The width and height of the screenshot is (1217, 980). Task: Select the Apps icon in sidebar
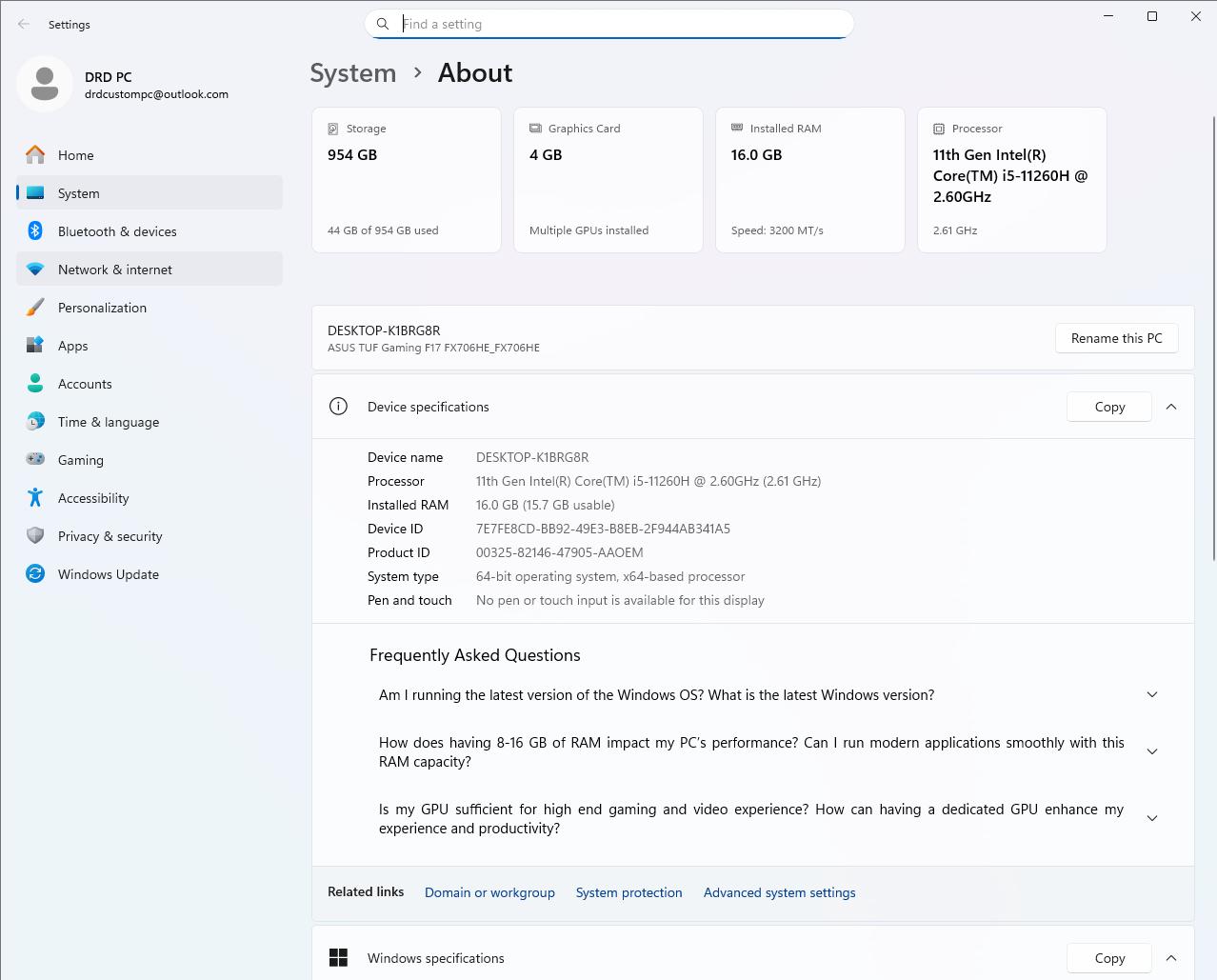pos(35,346)
